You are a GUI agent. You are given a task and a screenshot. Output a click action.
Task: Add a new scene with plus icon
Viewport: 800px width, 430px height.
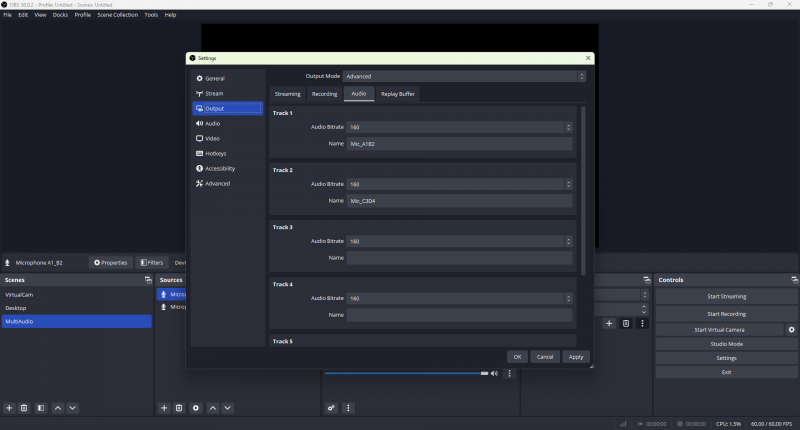9,408
